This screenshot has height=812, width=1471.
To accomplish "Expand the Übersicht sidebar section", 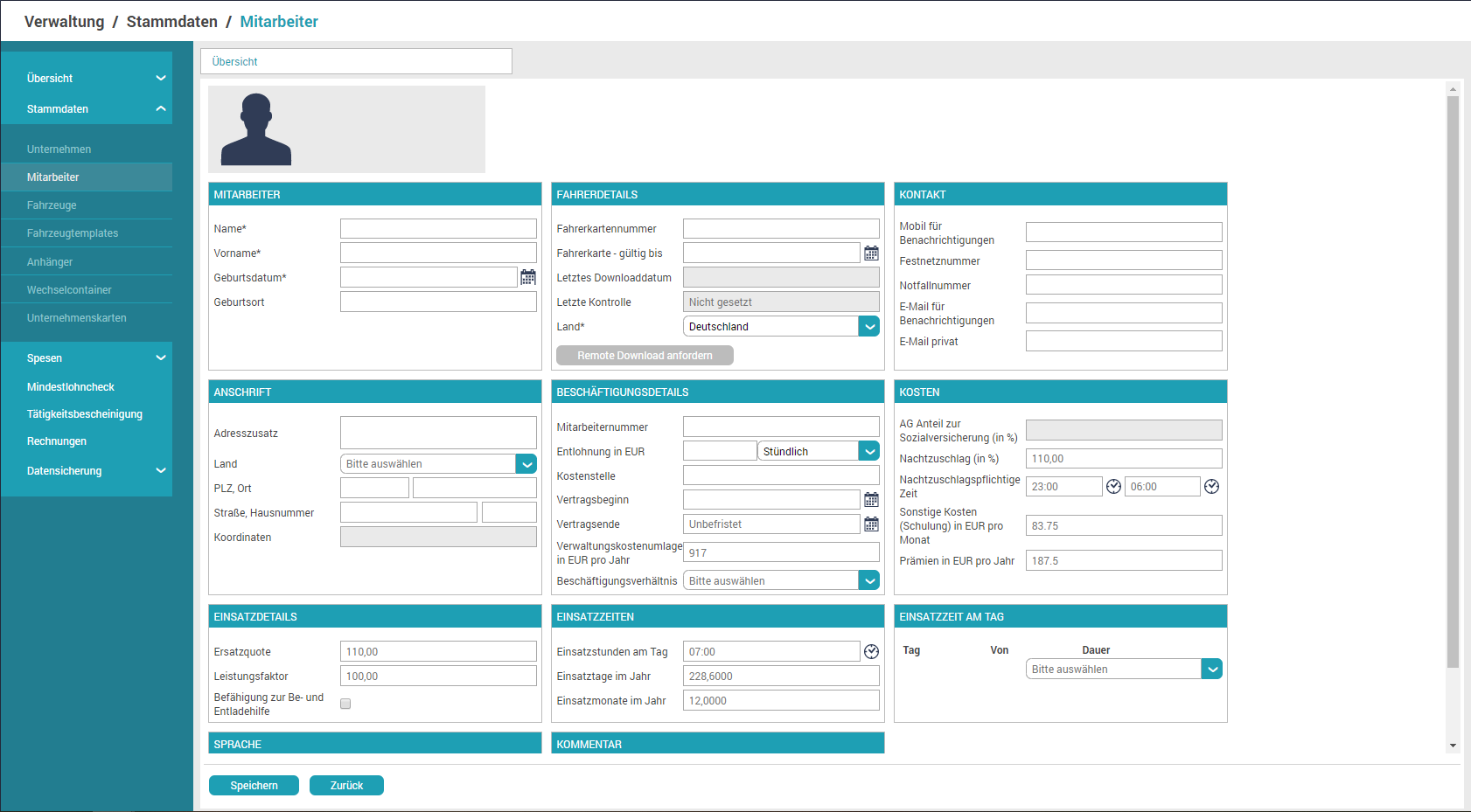I will coord(161,78).
